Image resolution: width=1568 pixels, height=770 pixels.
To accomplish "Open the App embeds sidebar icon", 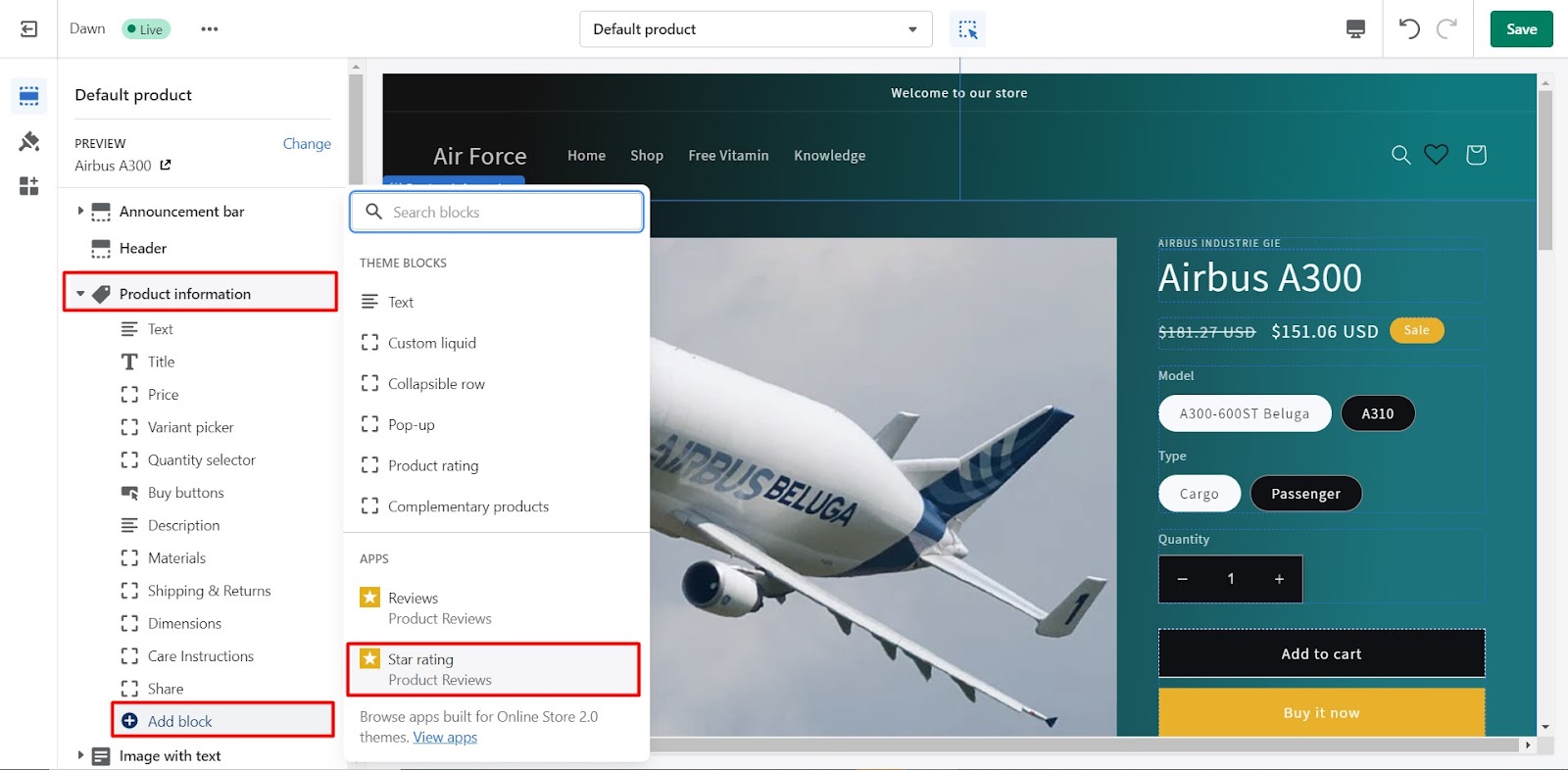I will [x=28, y=186].
